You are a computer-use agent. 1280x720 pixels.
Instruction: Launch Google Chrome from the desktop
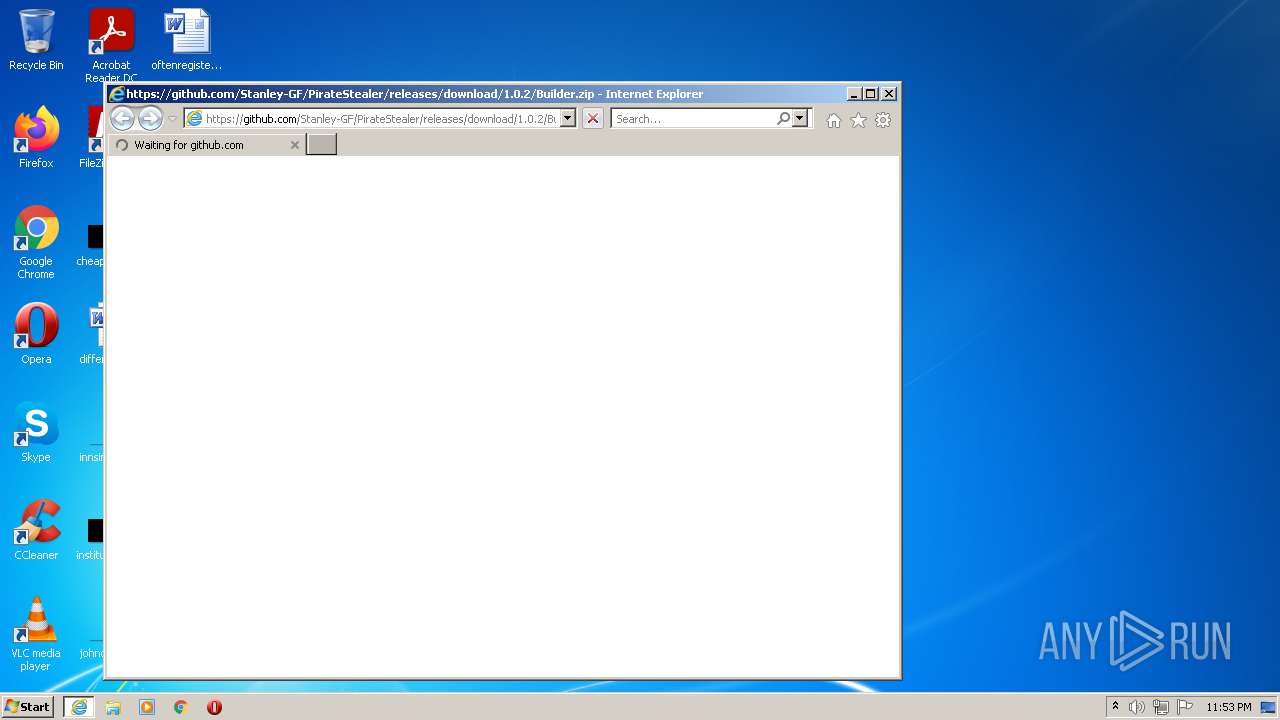(x=36, y=242)
